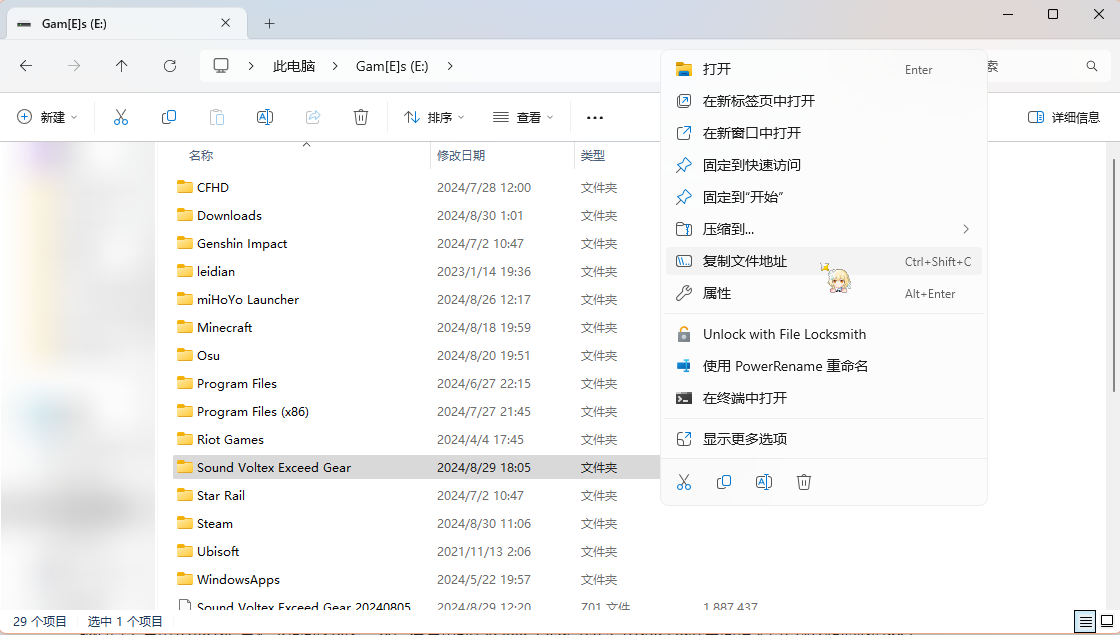Click the delete trash icon in the toolbar

[361, 117]
